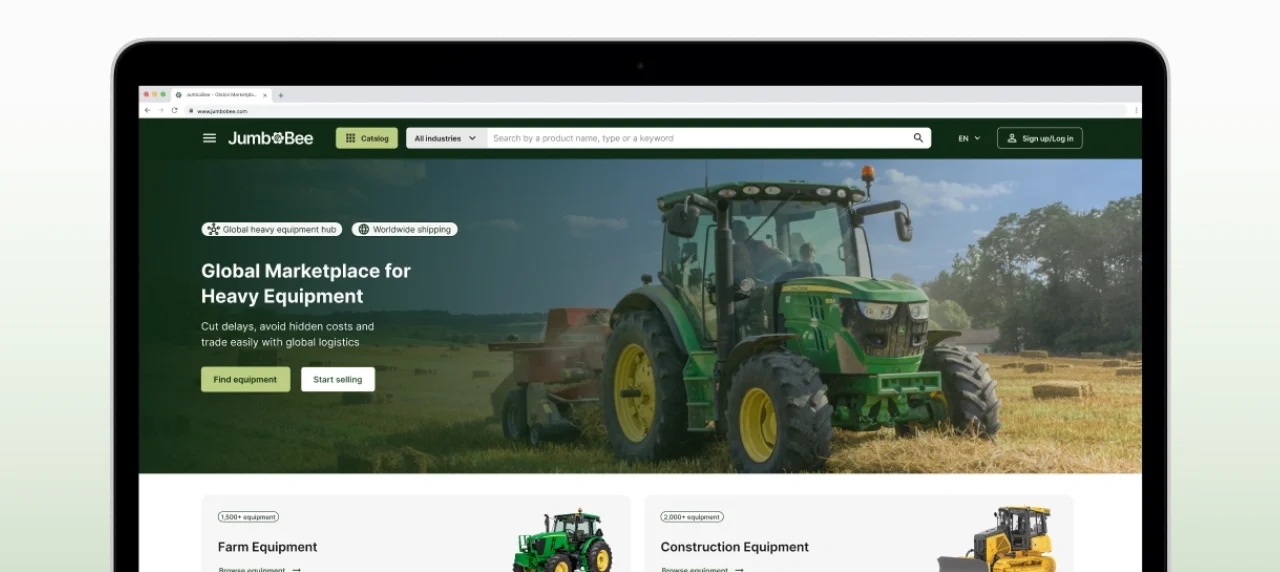Click the product search input field
Image resolution: width=1280 pixels, height=572 pixels.
(x=690, y=138)
